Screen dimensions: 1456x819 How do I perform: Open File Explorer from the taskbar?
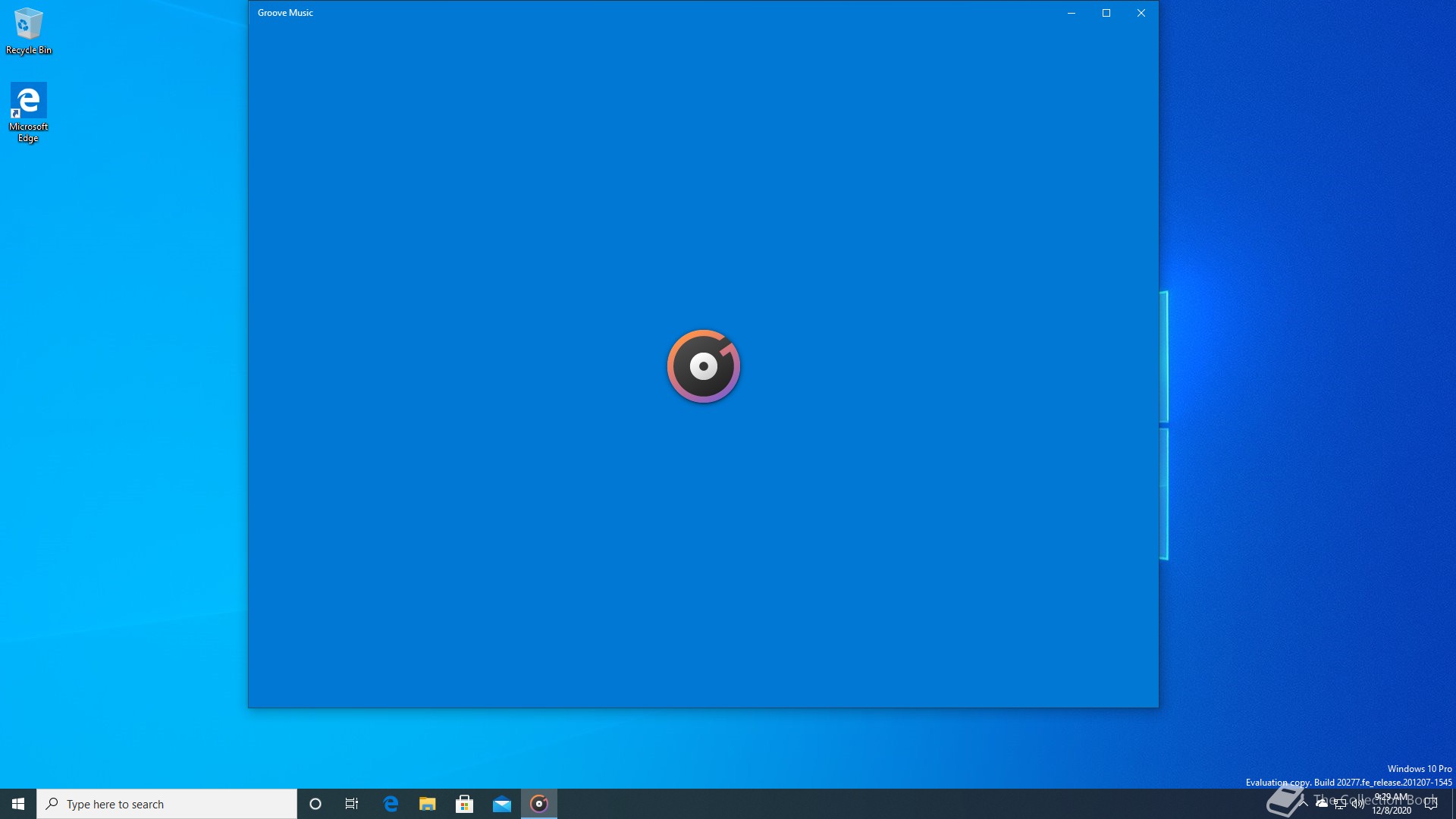(427, 804)
